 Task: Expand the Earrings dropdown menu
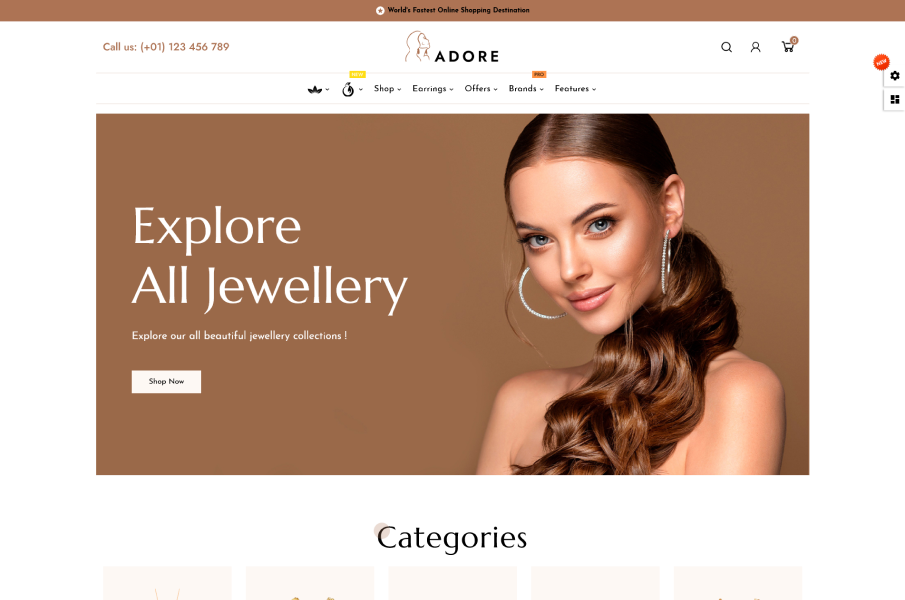point(433,88)
